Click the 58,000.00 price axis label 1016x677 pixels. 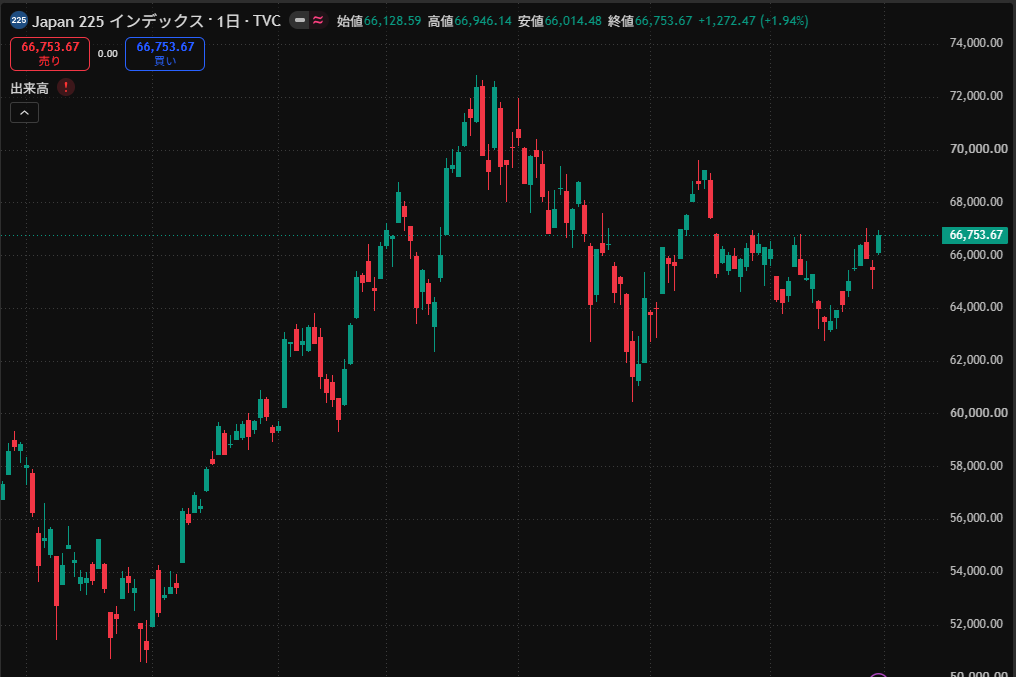976,466
